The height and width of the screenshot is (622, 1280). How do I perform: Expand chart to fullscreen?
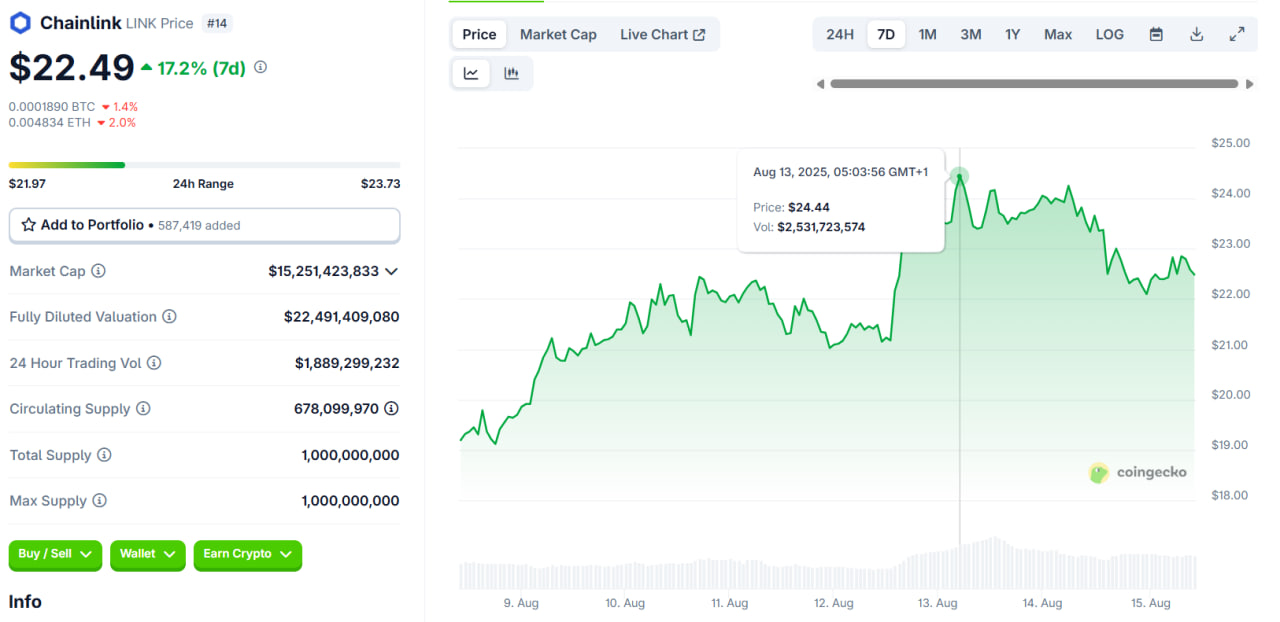1237,34
